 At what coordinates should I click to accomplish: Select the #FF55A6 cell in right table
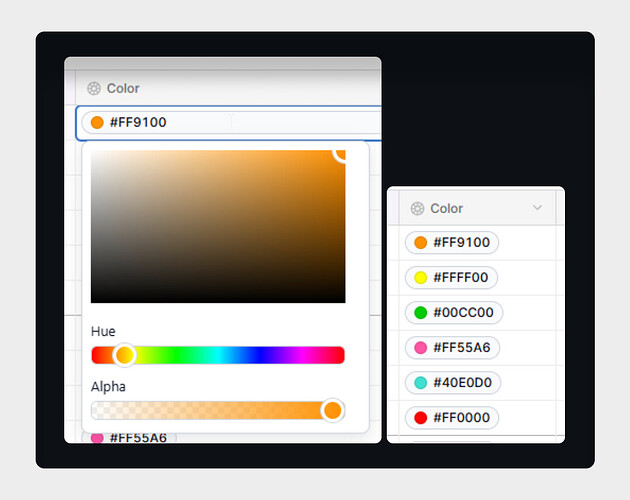coord(452,347)
